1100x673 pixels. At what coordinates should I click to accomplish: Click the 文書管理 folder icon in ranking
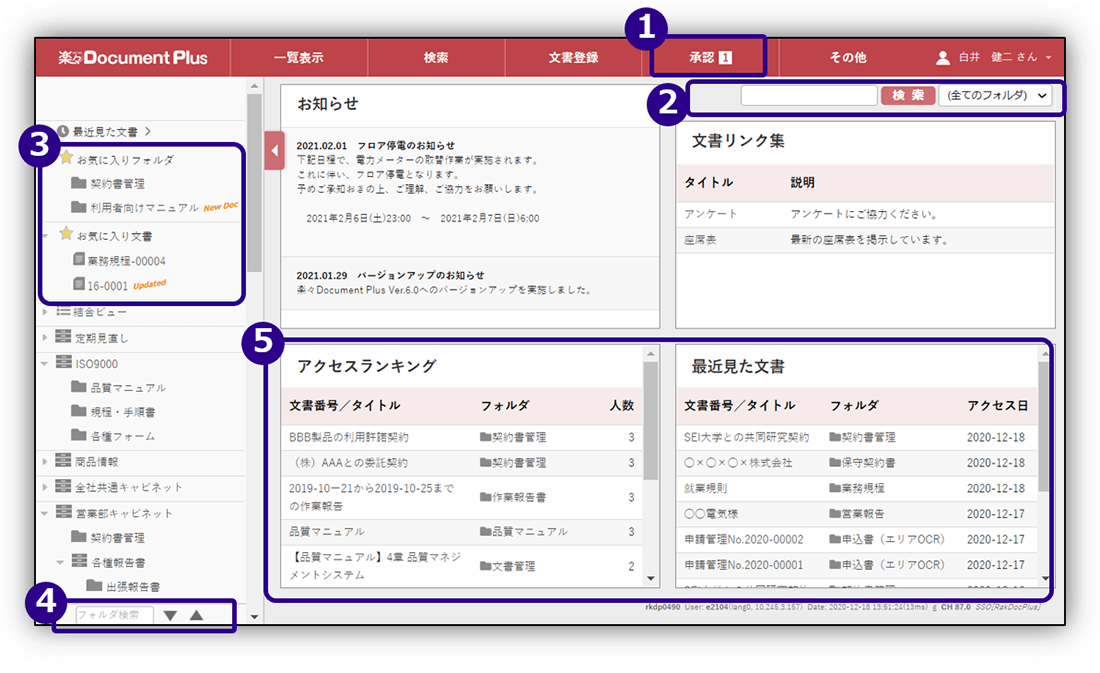[485, 566]
